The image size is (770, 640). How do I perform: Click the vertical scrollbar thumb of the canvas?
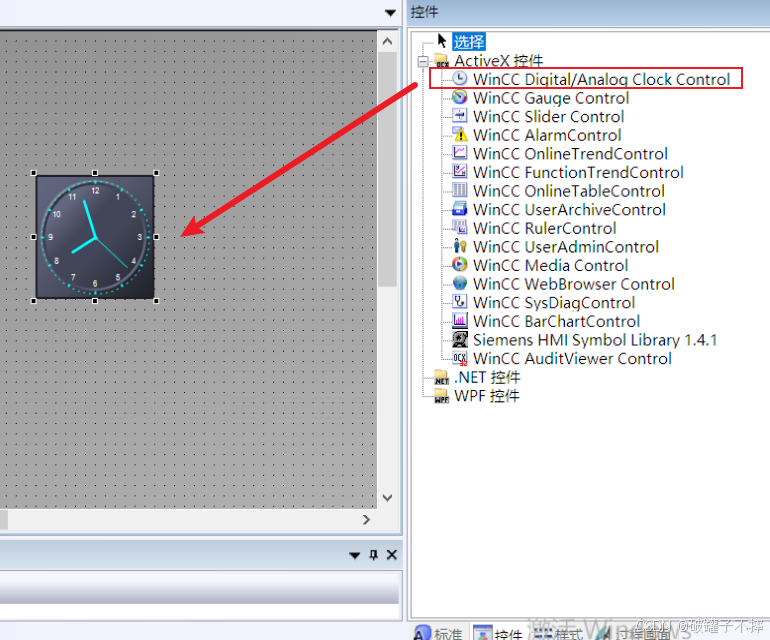click(387, 168)
